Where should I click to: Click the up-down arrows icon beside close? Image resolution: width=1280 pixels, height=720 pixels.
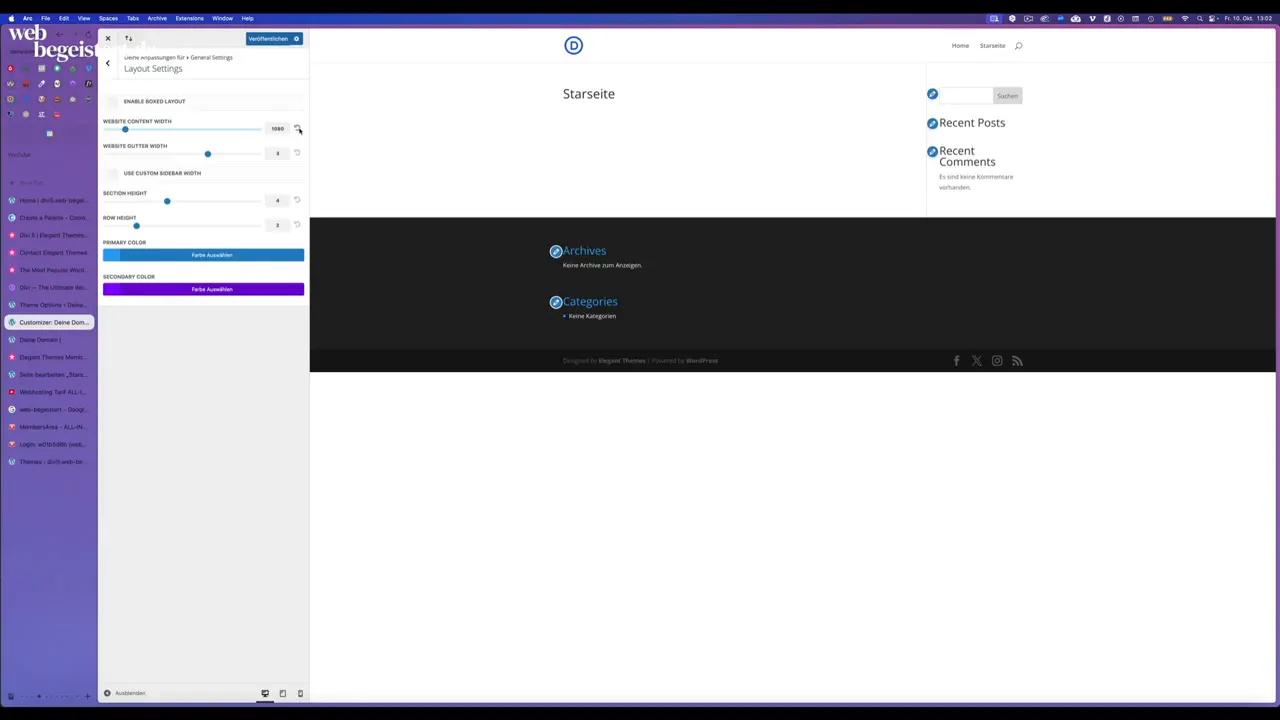pyautogui.click(x=128, y=39)
